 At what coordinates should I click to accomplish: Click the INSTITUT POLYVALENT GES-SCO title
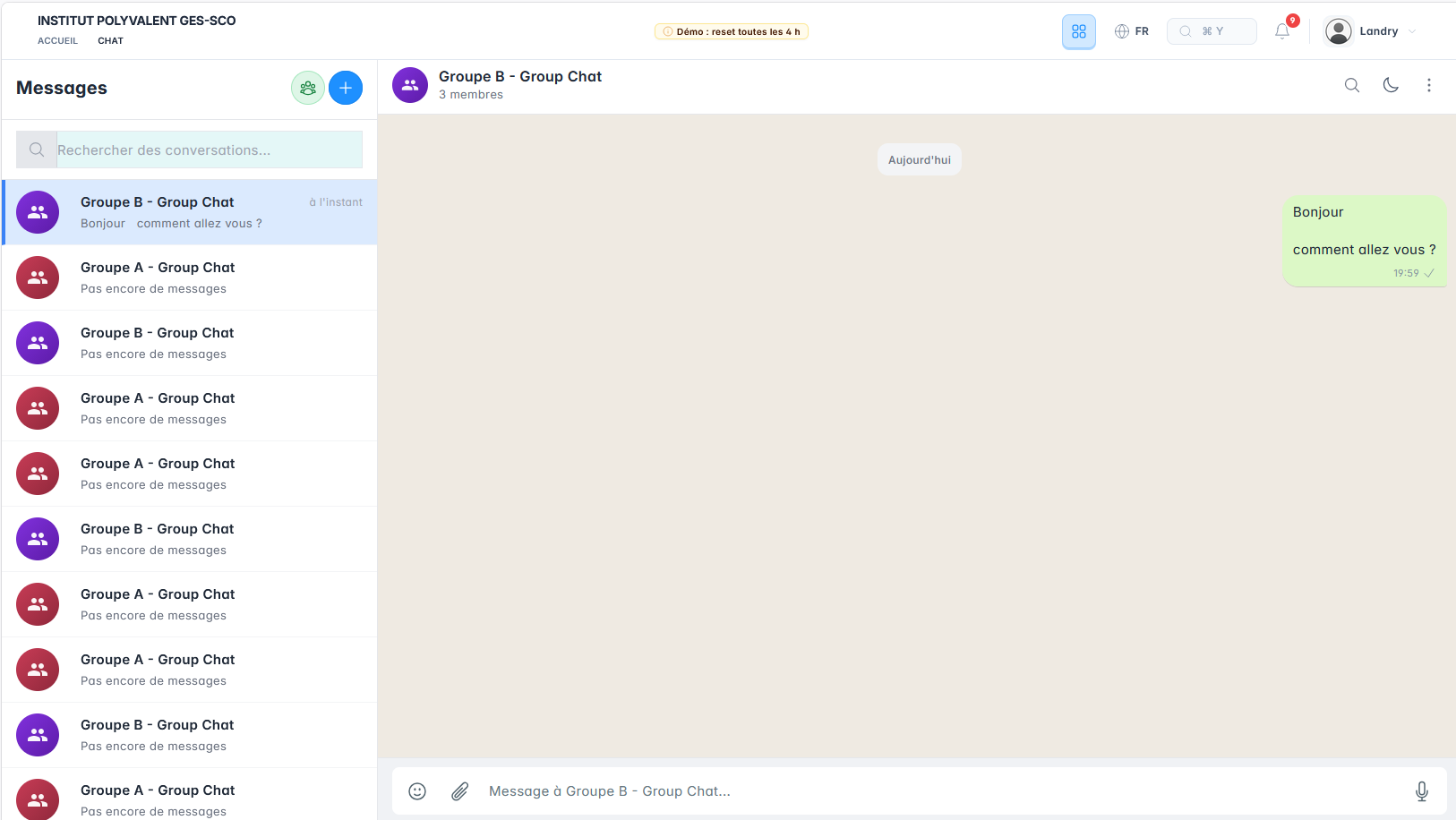point(137,21)
